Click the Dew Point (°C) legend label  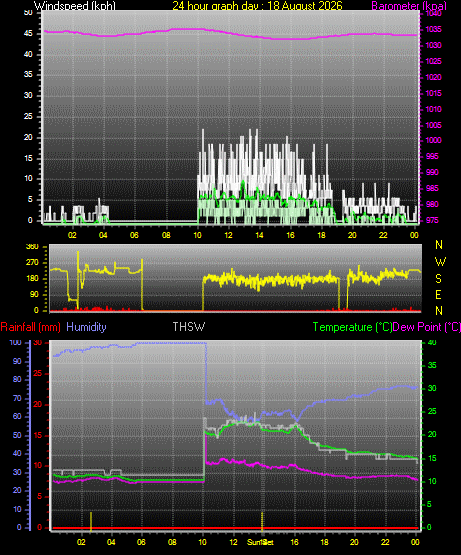(427, 327)
